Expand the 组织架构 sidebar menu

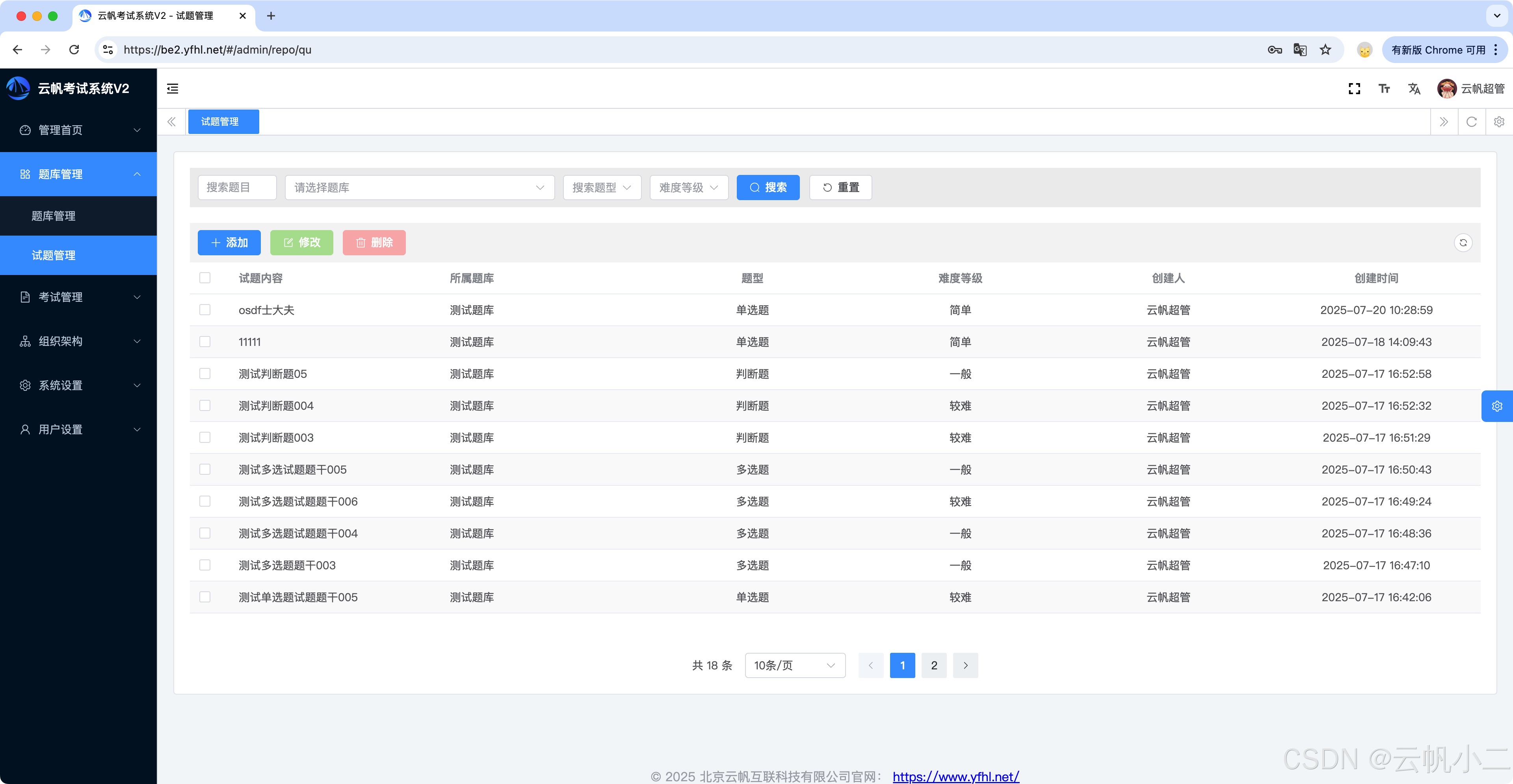click(79, 341)
